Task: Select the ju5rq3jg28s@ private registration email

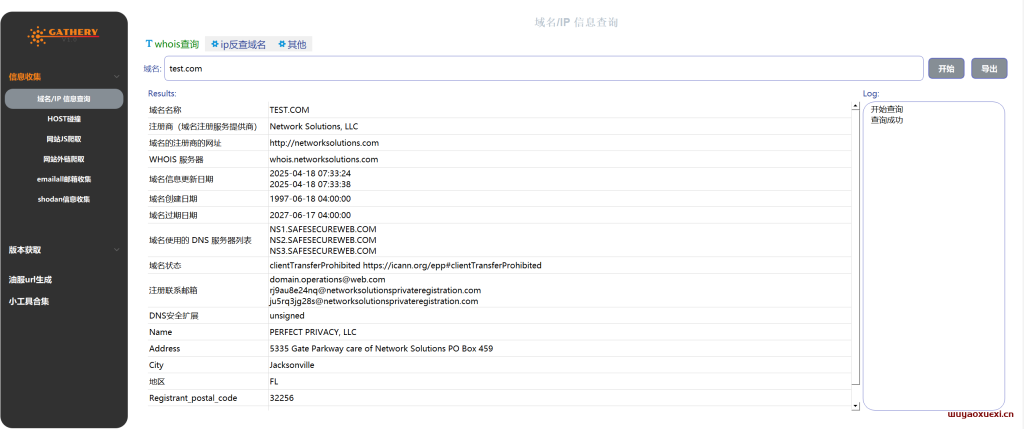Action: click(x=374, y=301)
